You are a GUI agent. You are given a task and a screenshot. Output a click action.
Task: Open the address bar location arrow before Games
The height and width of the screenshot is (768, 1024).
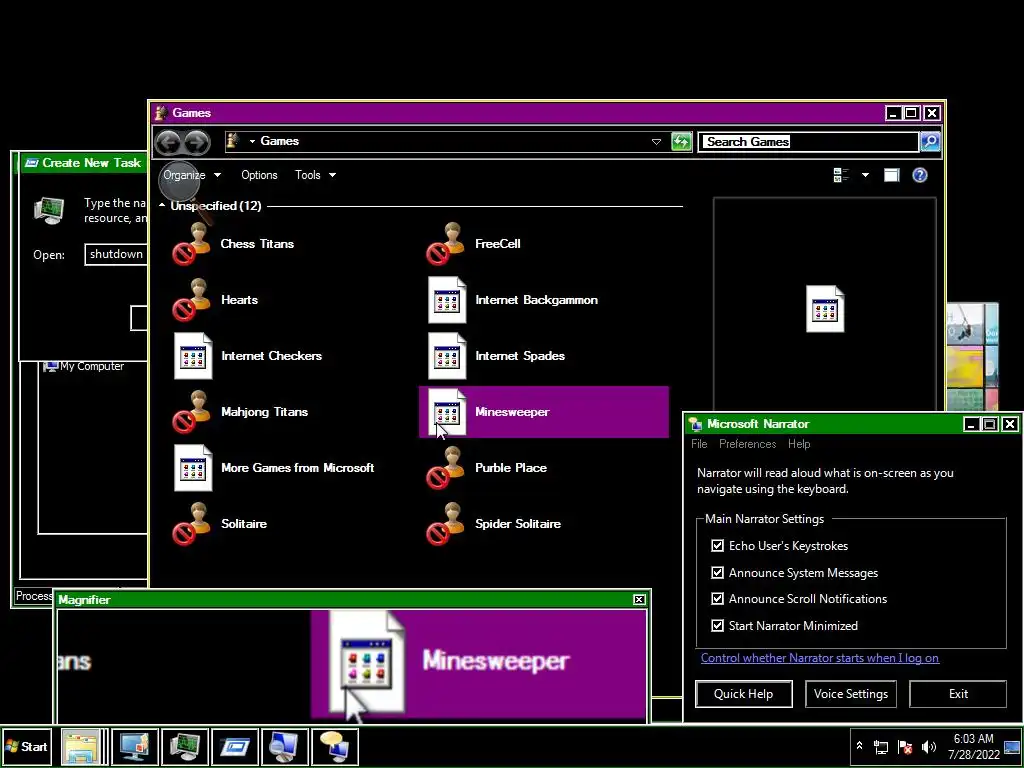tap(252, 142)
